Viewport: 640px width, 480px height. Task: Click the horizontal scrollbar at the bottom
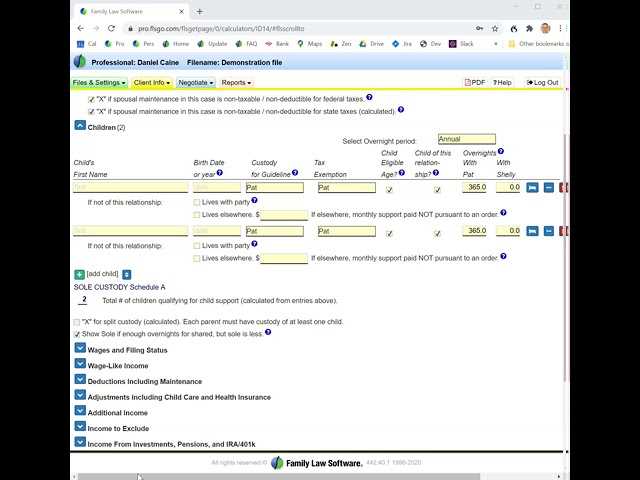pyautogui.click(x=279, y=476)
